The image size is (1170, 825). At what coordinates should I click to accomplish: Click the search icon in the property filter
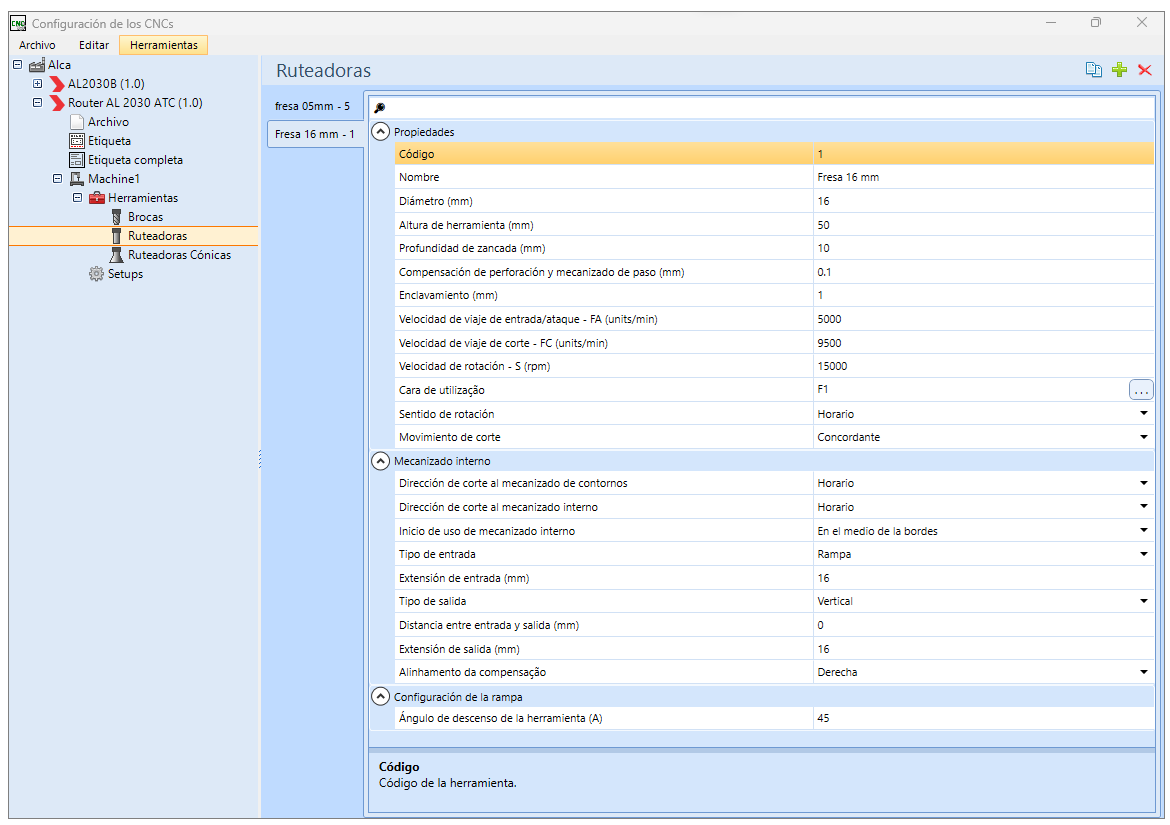coord(380,107)
